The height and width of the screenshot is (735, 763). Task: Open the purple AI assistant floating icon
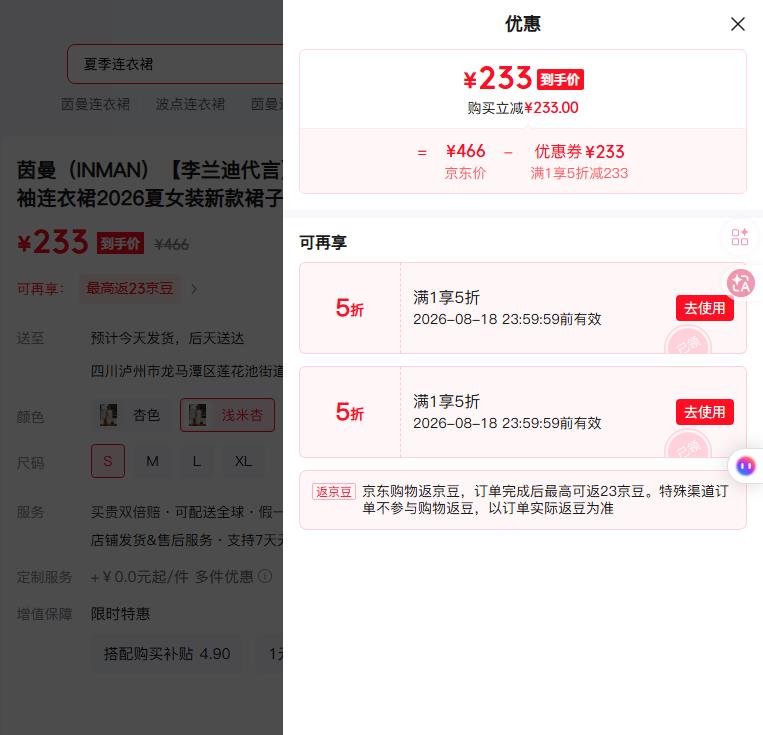pyautogui.click(x=745, y=466)
